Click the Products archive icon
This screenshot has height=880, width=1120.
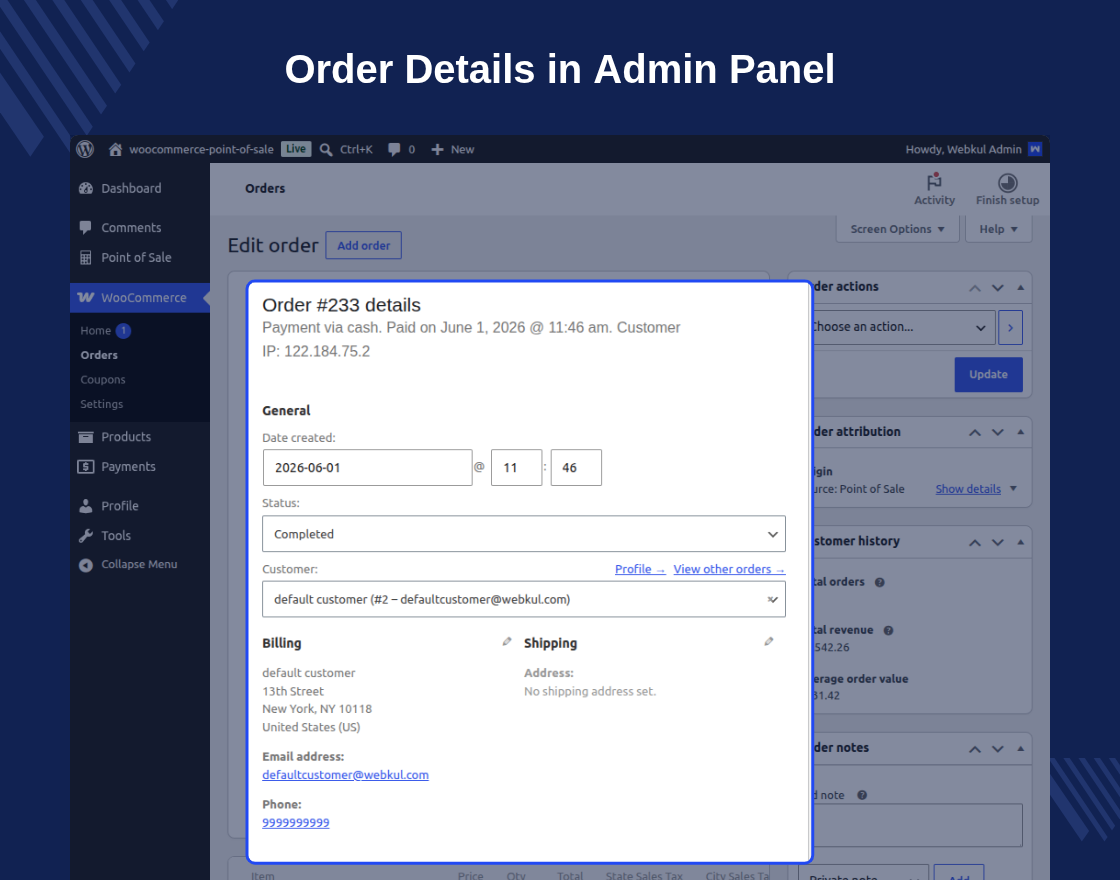(x=86, y=437)
